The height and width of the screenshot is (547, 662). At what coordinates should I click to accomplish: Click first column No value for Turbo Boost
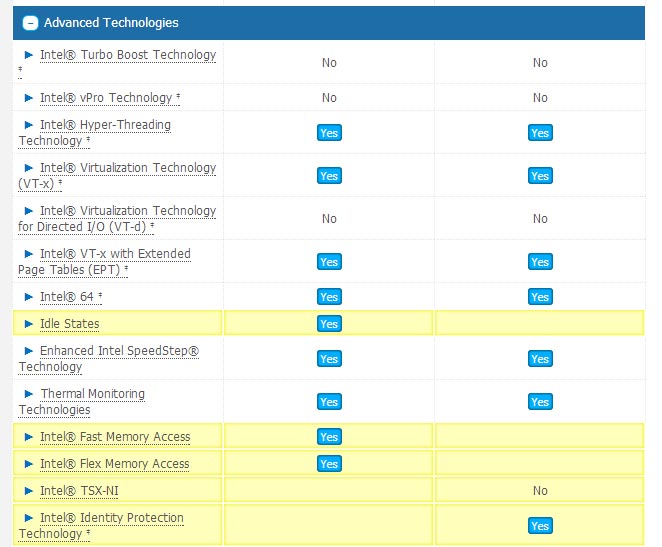pos(329,63)
